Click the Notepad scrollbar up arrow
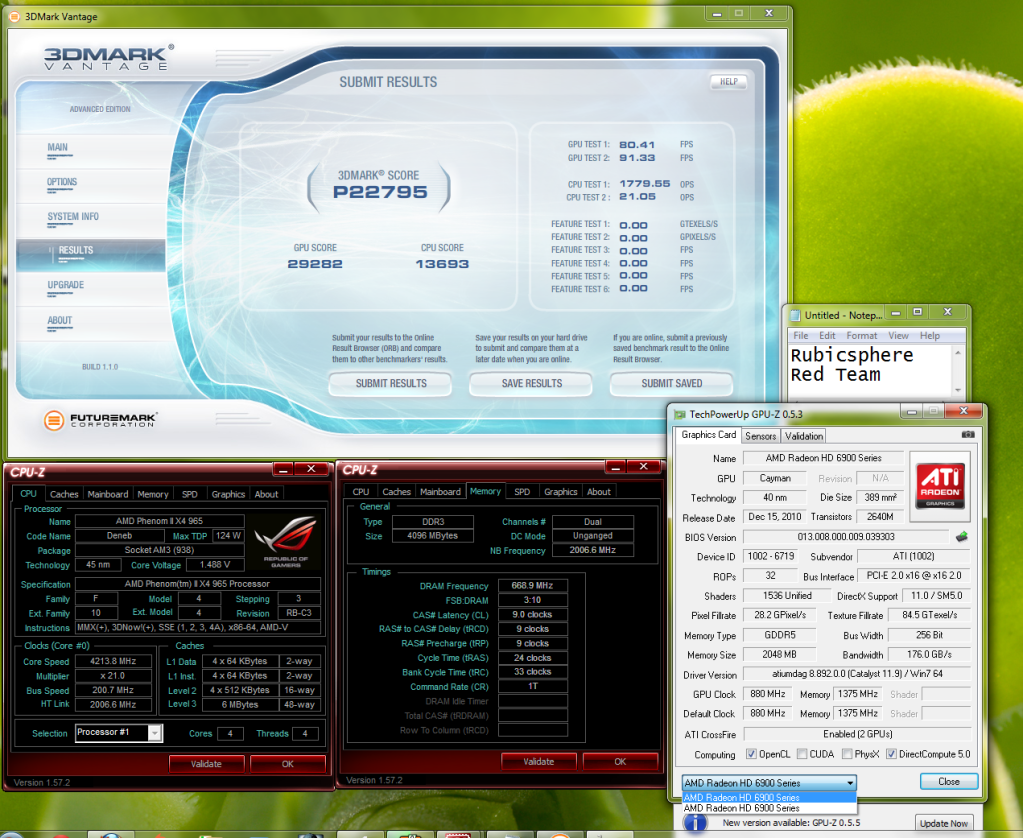This screenshot has height=838, width=1023. point(958,352)
